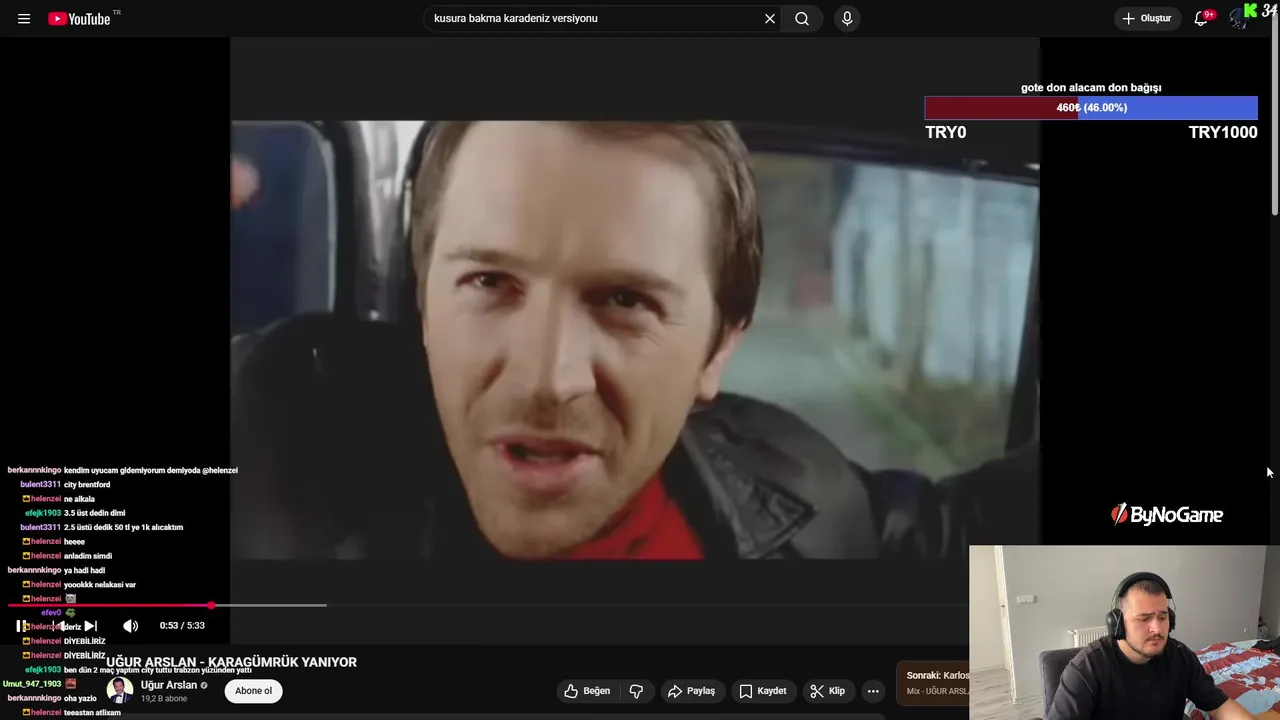
Task: Subscribe with Abone ol button
Action: coord(254,691)
